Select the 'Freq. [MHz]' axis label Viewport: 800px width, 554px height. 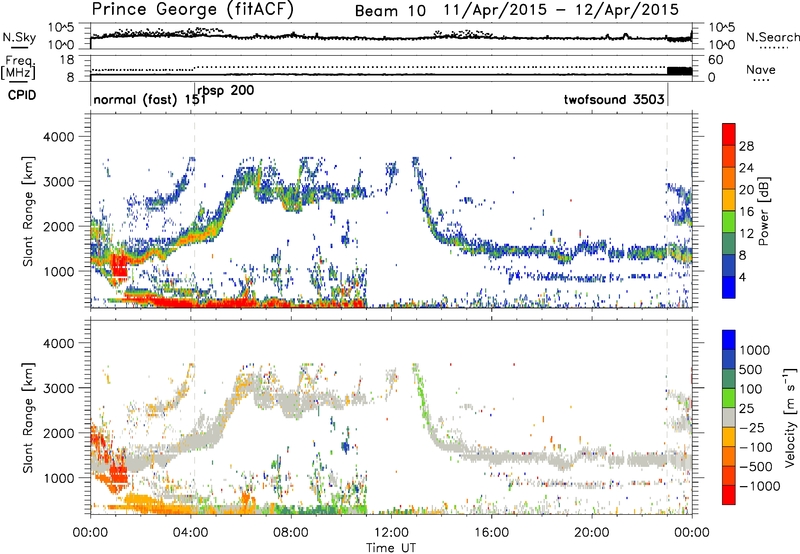[18, 67]
